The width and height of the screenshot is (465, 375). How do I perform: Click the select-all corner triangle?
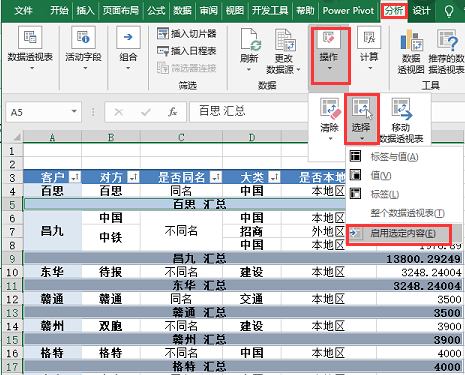(x=17, y=137)
